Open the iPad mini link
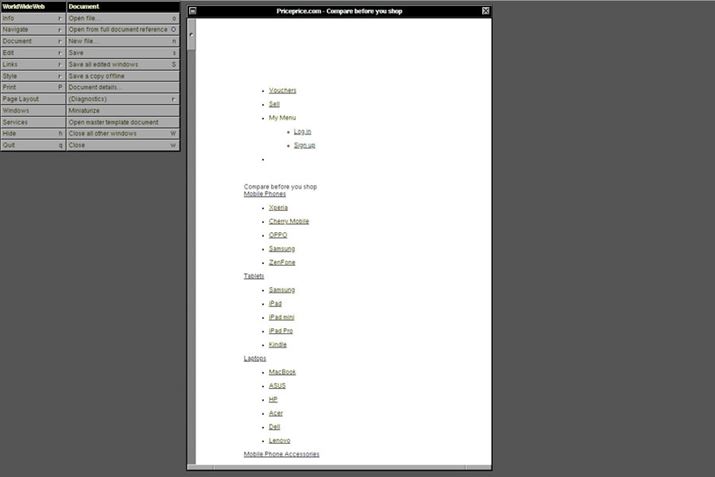This screenshot has height=477, width=715. click(x=281, y=317)
